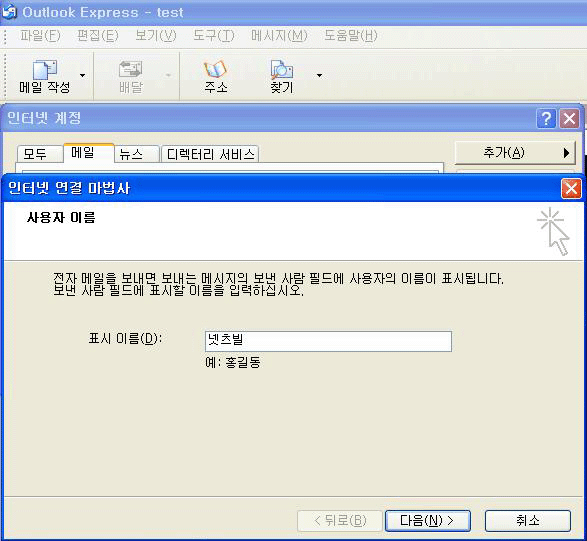
Task: Select the 디렉터리 서비스 tab
Action: pyautogui.click(x=210, y=154)
